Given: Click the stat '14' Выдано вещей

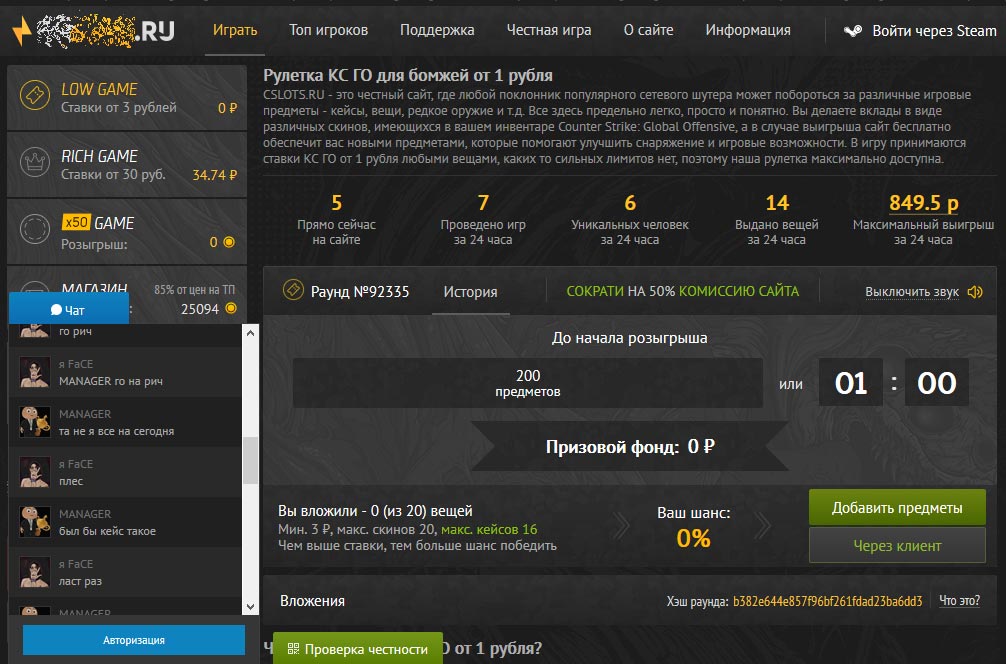Looking at the screenshot, I should pyautogui.click(x=777, y=203).
